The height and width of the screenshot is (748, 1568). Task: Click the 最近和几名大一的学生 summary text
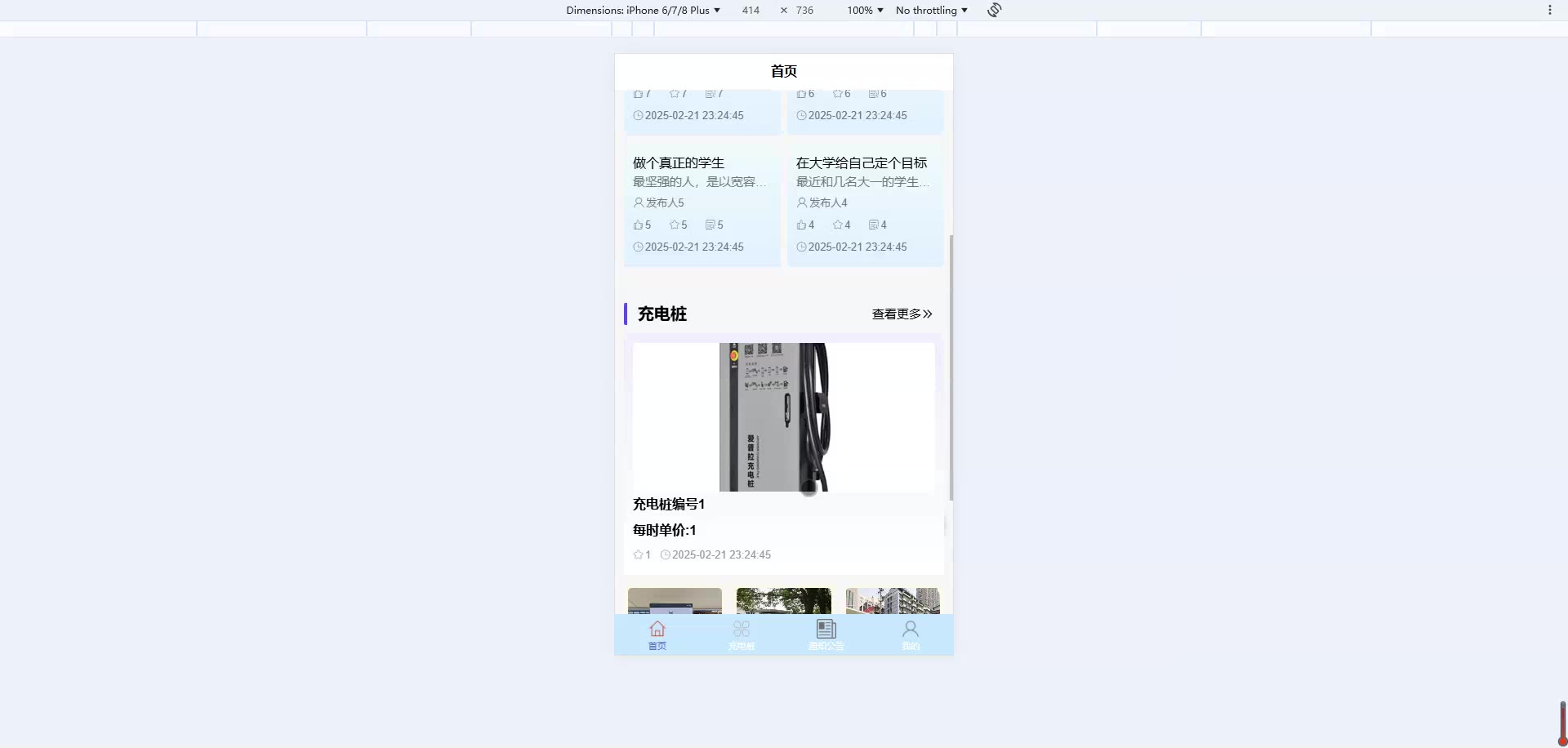point(863,181)
